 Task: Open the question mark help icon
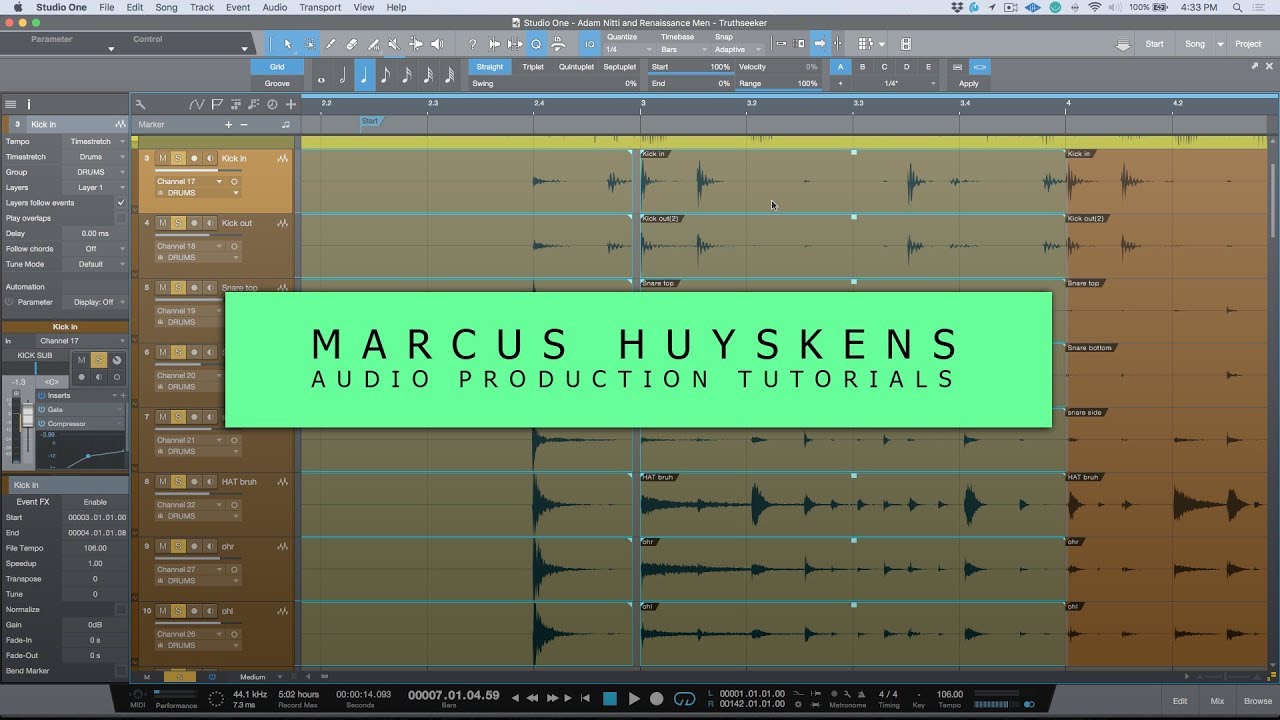pyautogui.click(x=472, y=44)
